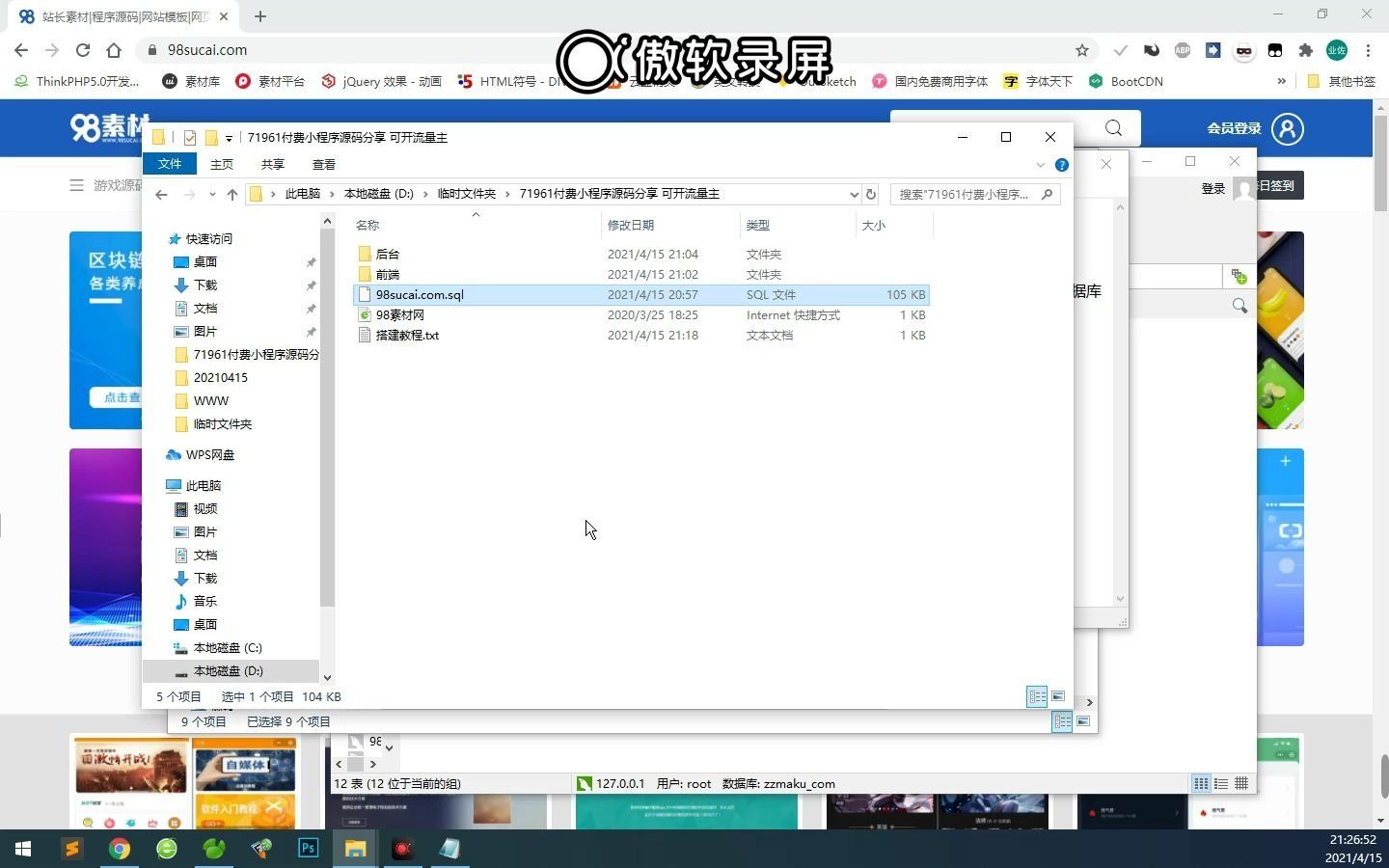Viewport: 1389px width, 868px height.
Task: Sort by the 修改日期 column header
Action: (671, 225)
